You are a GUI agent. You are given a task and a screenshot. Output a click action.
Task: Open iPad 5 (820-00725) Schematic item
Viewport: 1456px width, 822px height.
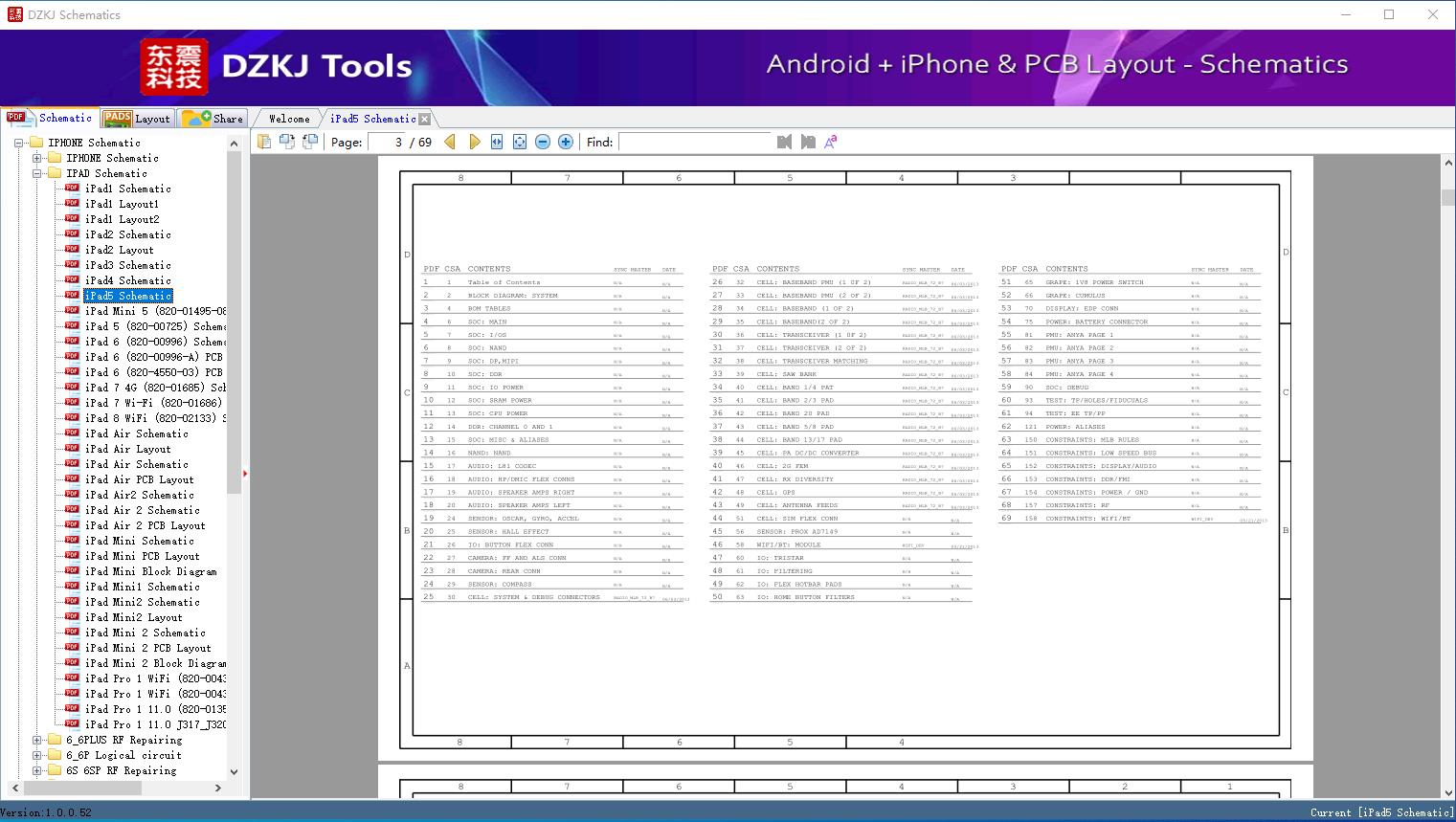(155, 326)
